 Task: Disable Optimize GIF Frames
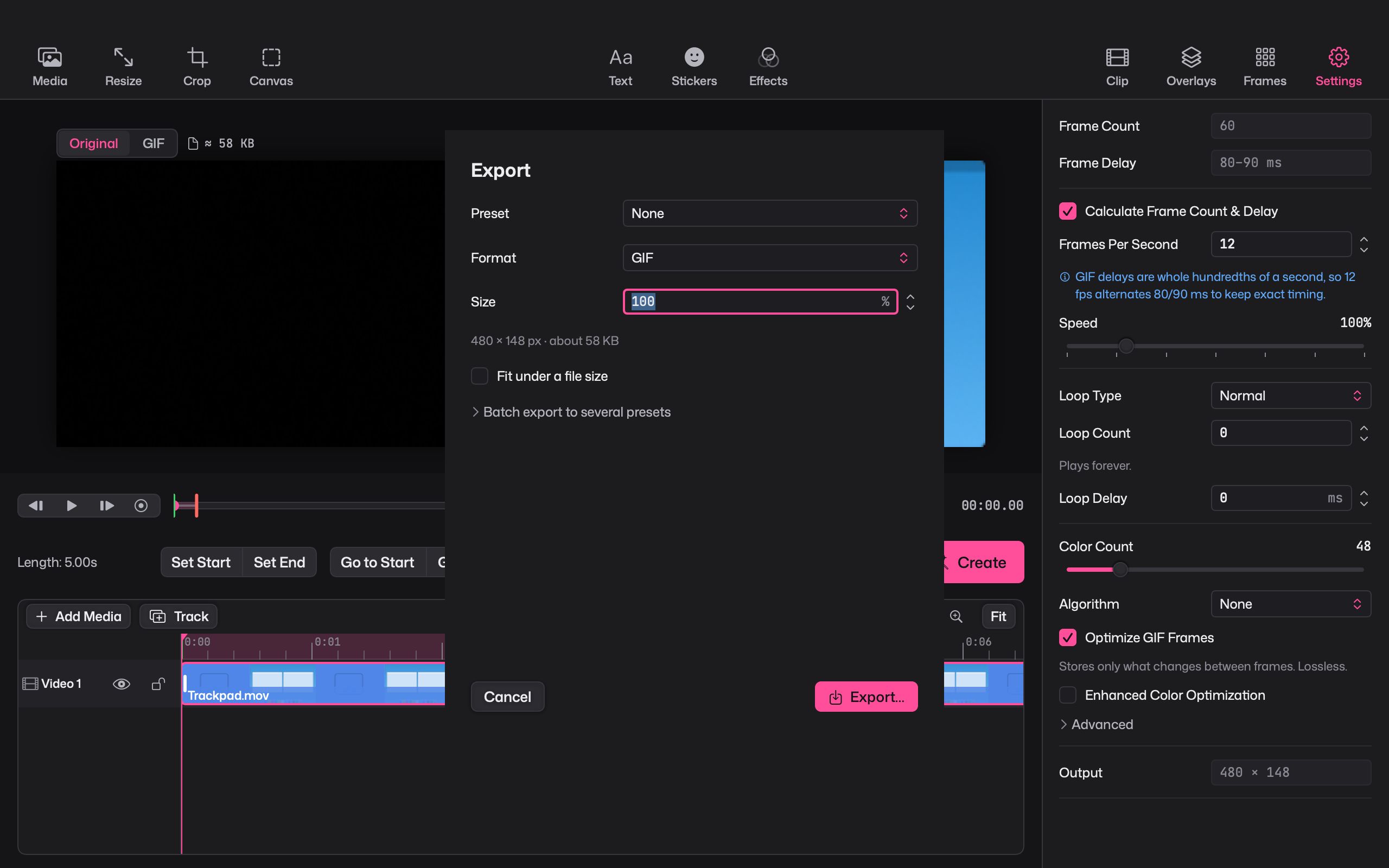point(1068,637)
